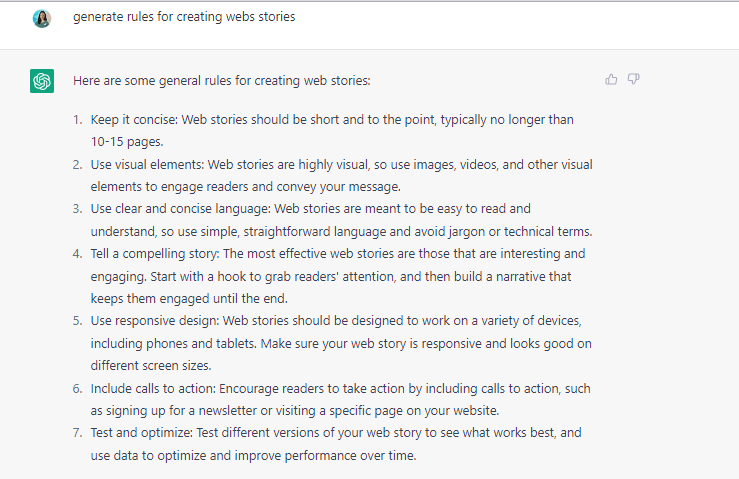Image resolution: width=739 pixels, height=479 pixels.
Task: Click the thumbs down feedback icon
Action: coord(633,79)
